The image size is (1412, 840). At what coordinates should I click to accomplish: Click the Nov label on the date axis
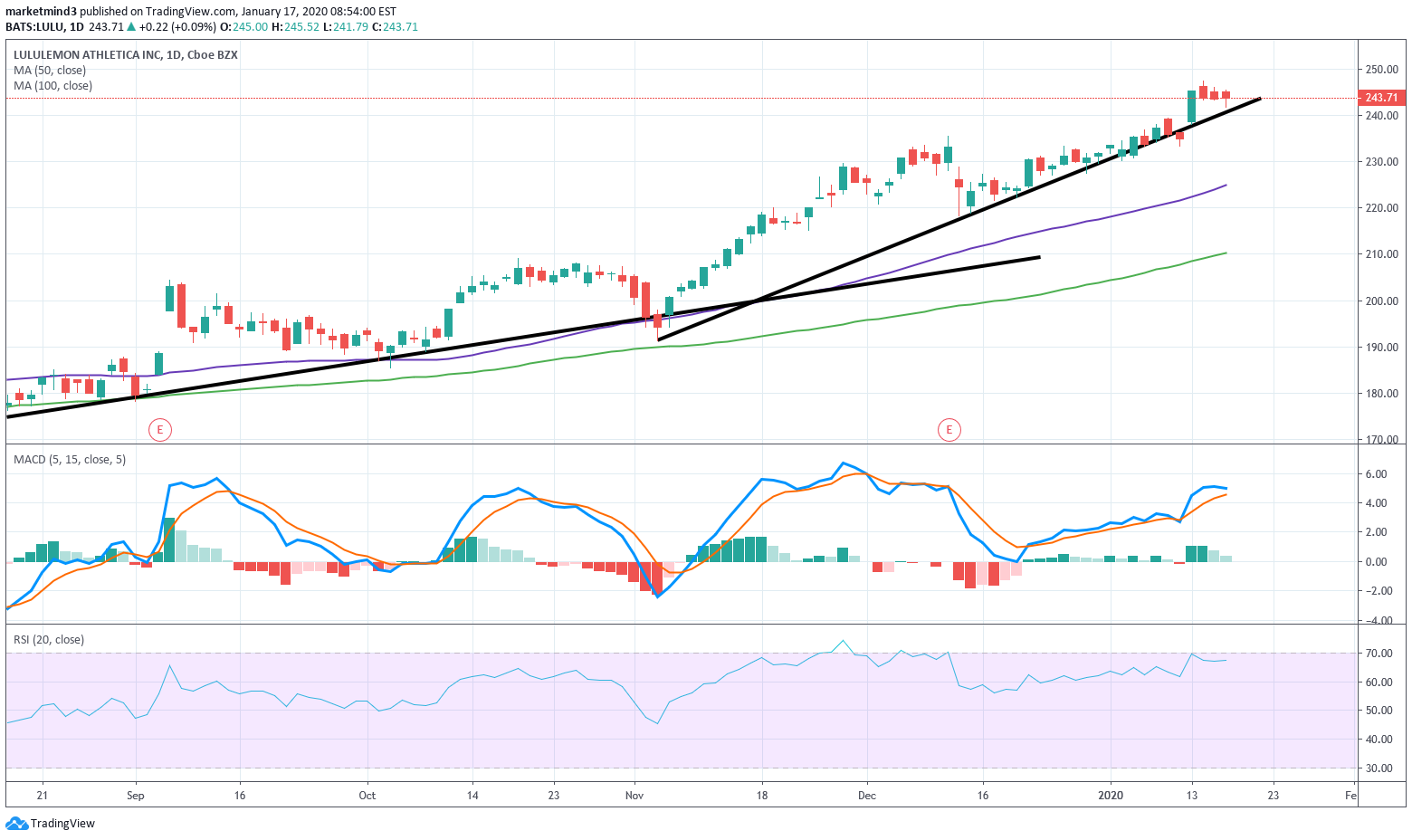(634, 796)
